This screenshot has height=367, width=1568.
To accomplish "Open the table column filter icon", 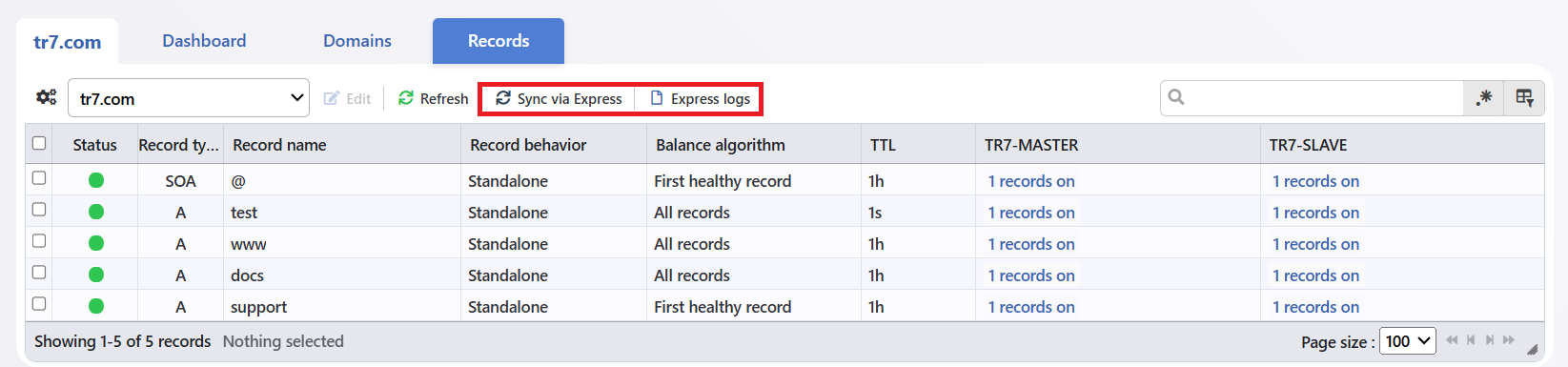I will click(x=1524, y=98).
